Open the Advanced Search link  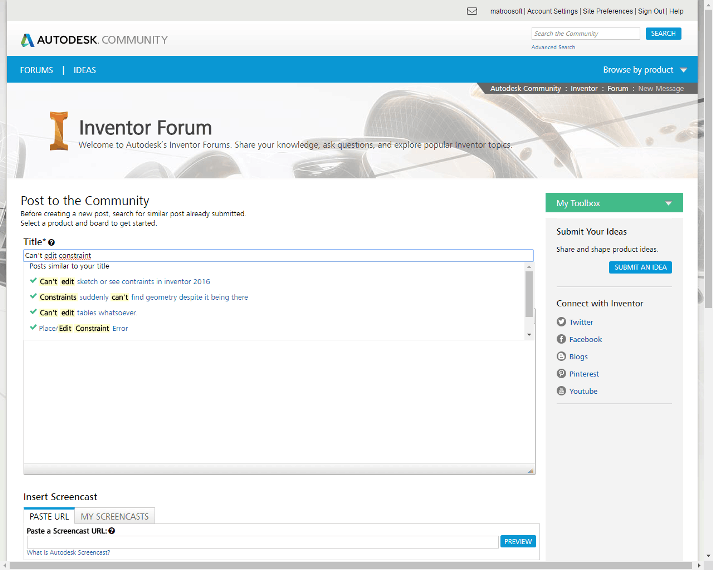(x=553, y=47)
